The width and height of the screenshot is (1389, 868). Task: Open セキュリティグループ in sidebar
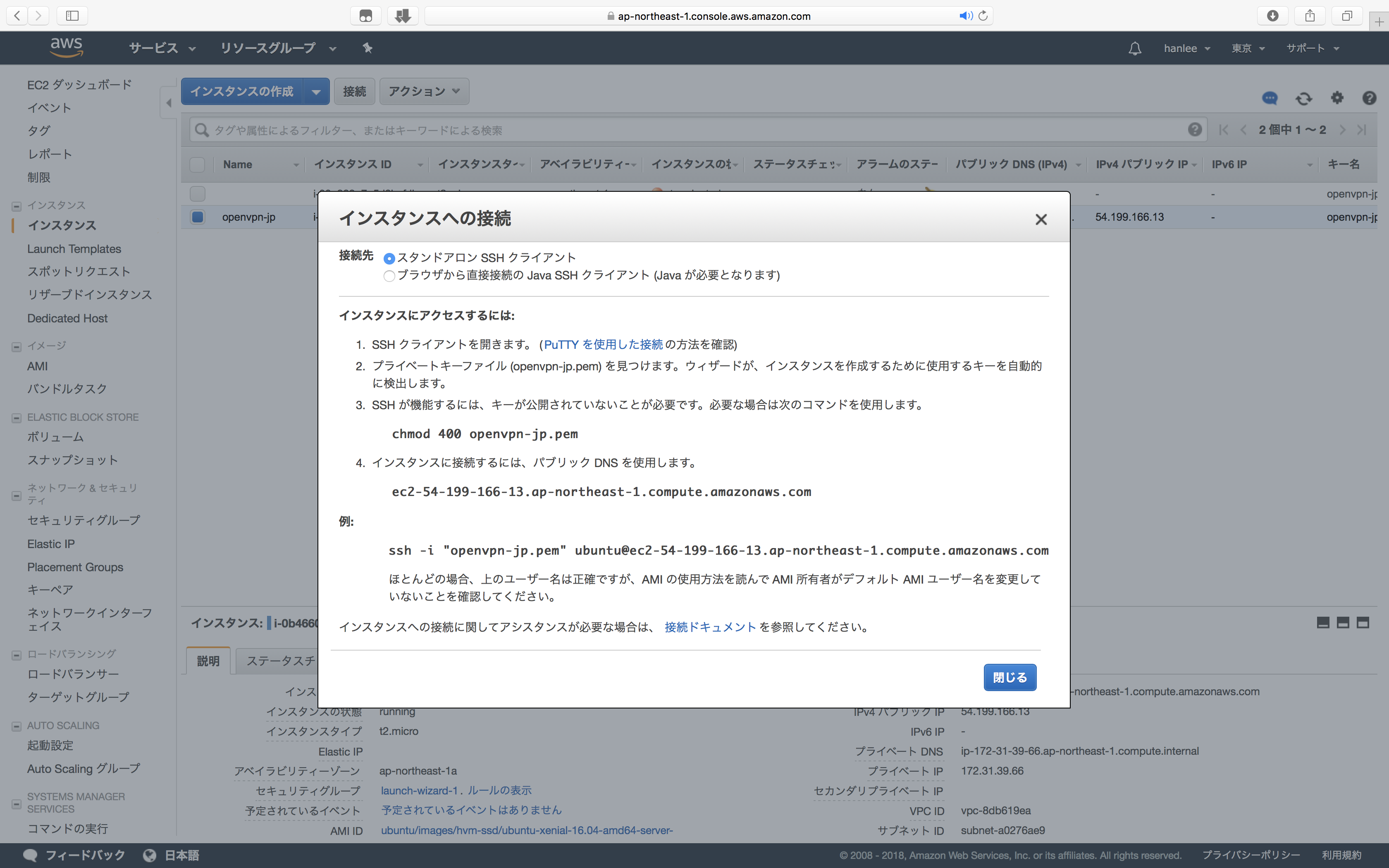pos(84,520)
